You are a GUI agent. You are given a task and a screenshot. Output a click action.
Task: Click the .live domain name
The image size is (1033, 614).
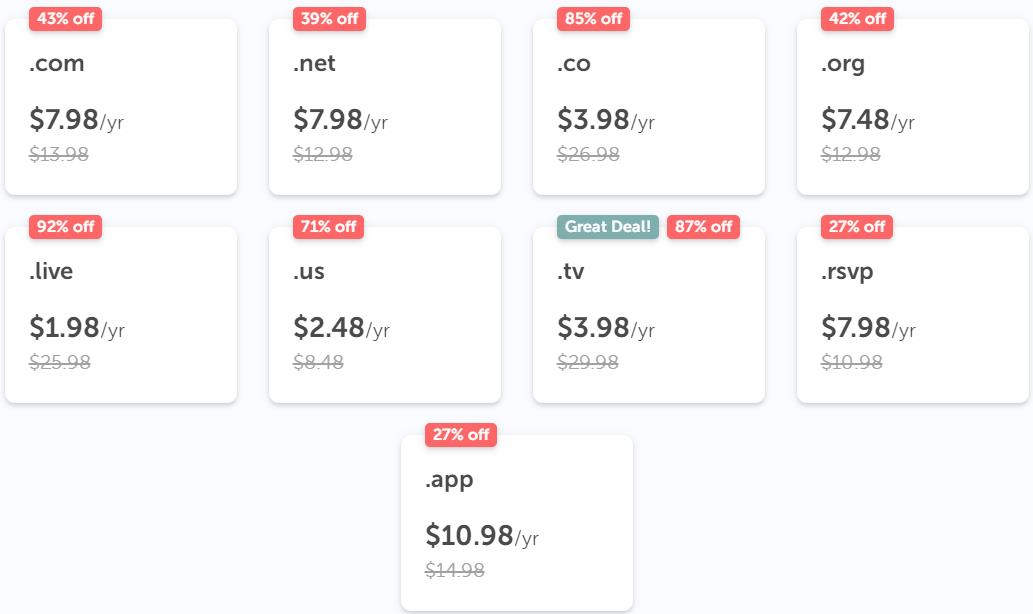click(51, 272)
